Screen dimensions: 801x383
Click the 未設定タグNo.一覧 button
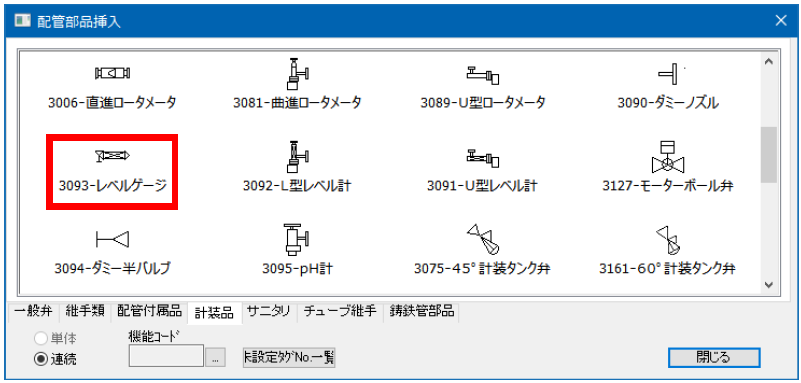[x=289, y=358]
